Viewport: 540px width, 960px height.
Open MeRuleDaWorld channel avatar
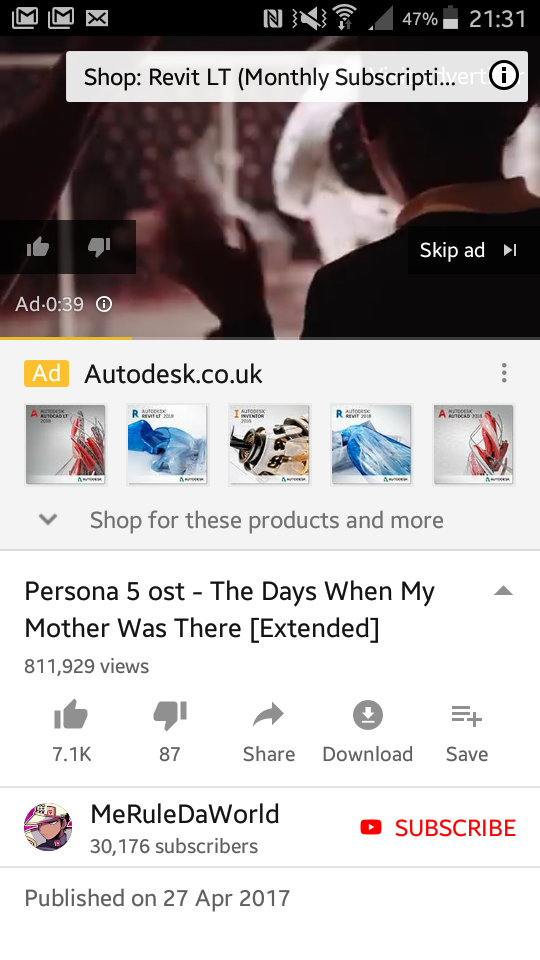pyautogui.click(x=48, y=827)
